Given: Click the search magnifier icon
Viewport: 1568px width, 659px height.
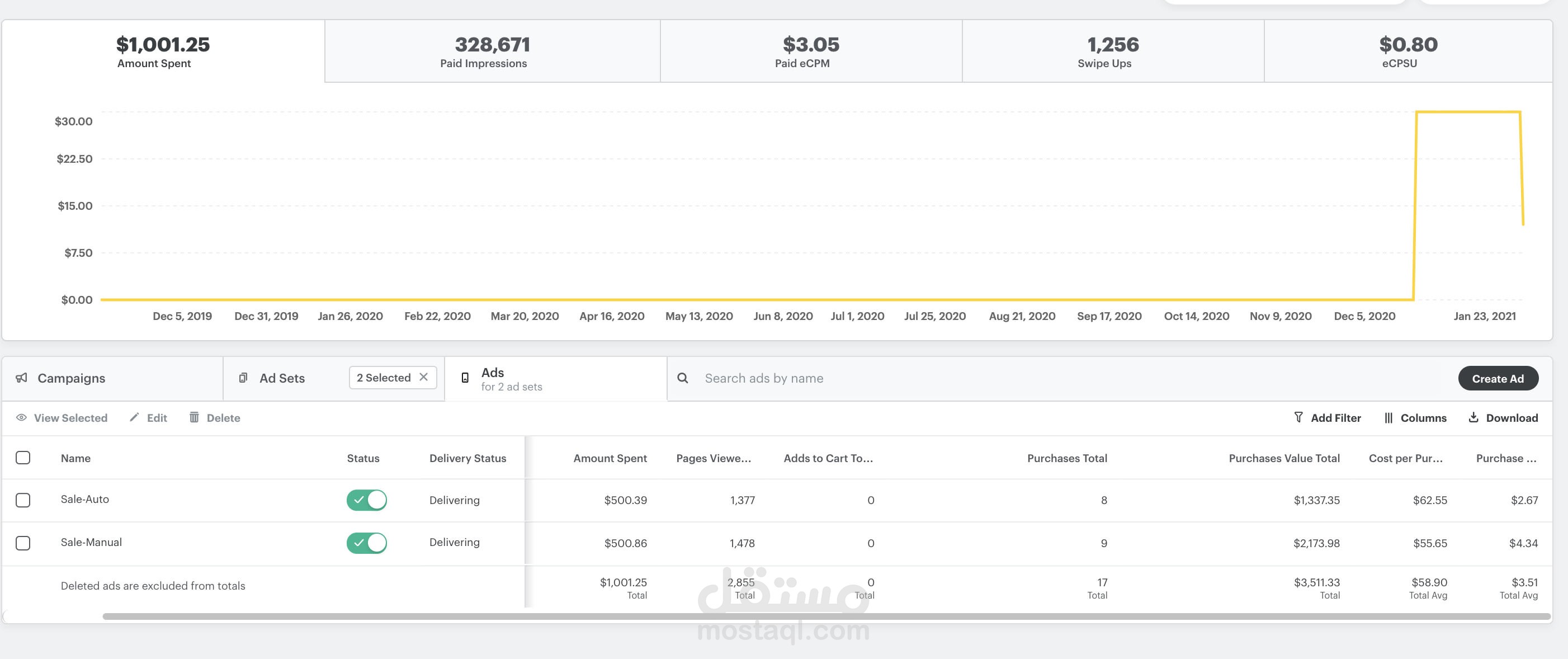Looking at the screenshot, I should [682, 378].
